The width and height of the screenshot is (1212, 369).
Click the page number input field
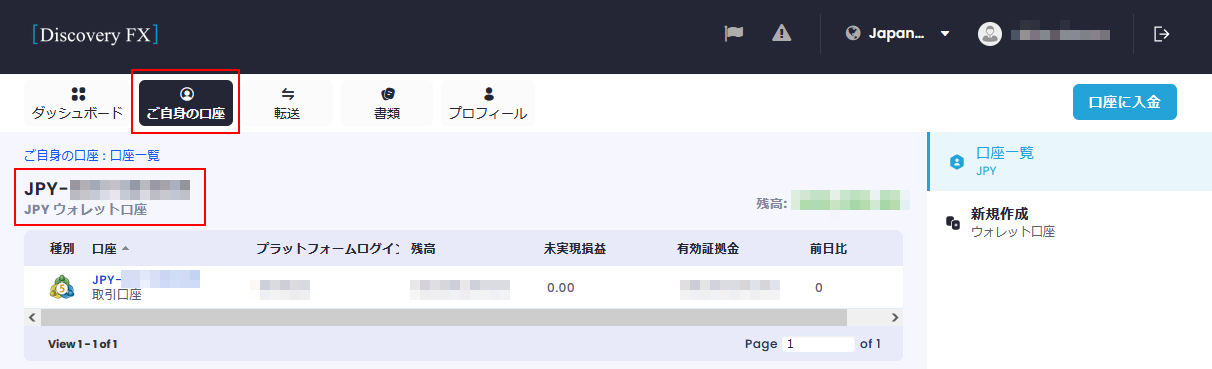pos(819,344)
